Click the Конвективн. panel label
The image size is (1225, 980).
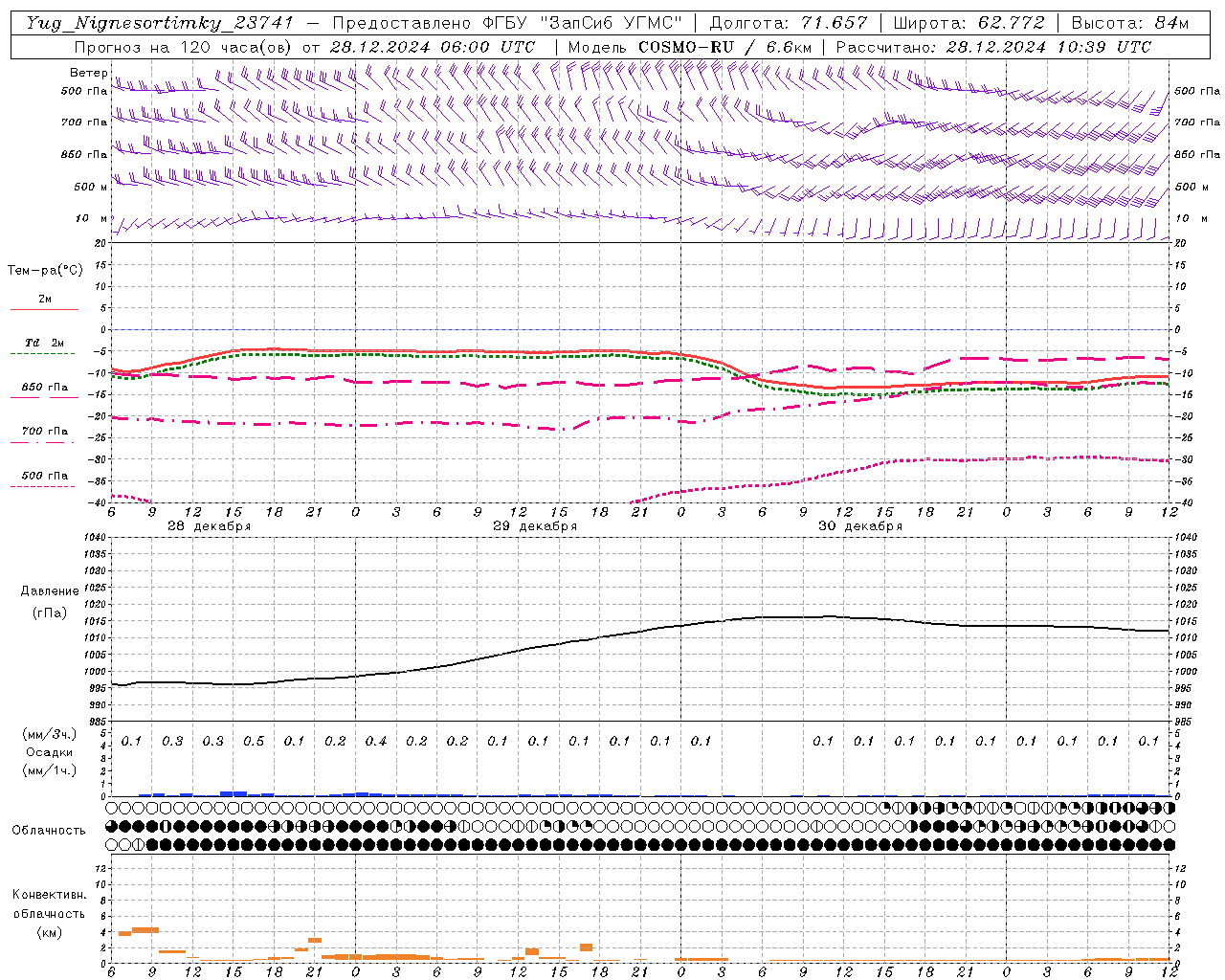click(49, 895)
